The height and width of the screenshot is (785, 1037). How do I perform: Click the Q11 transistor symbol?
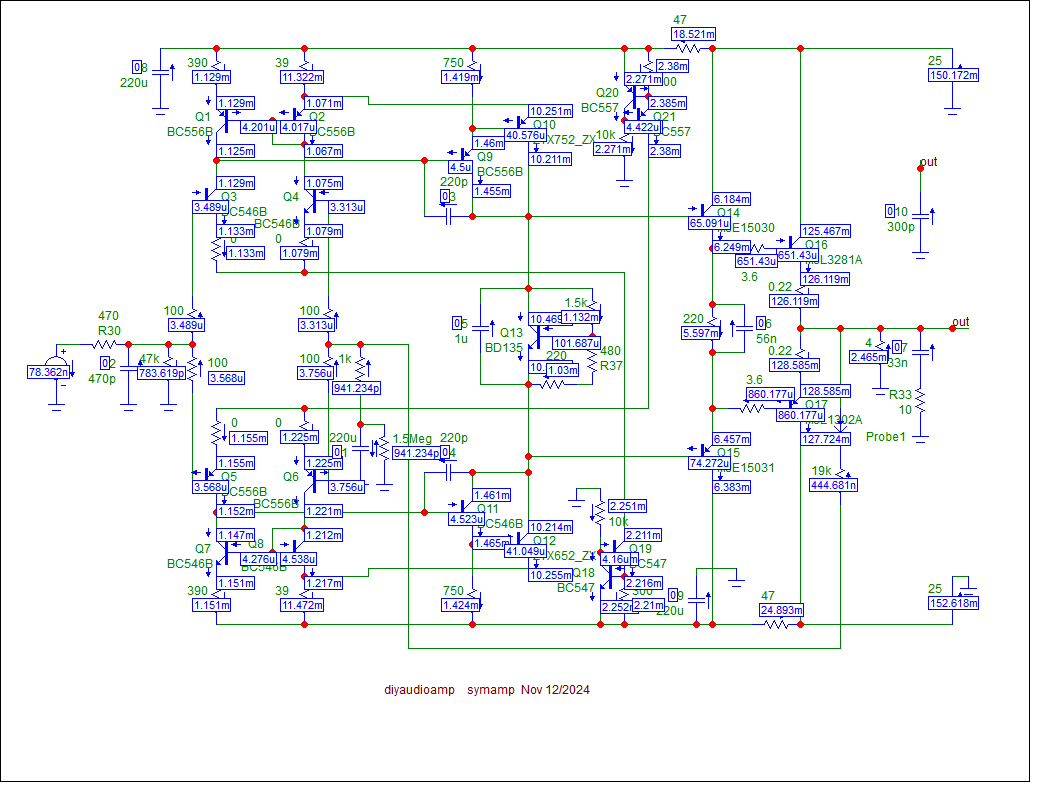[467, 507]
